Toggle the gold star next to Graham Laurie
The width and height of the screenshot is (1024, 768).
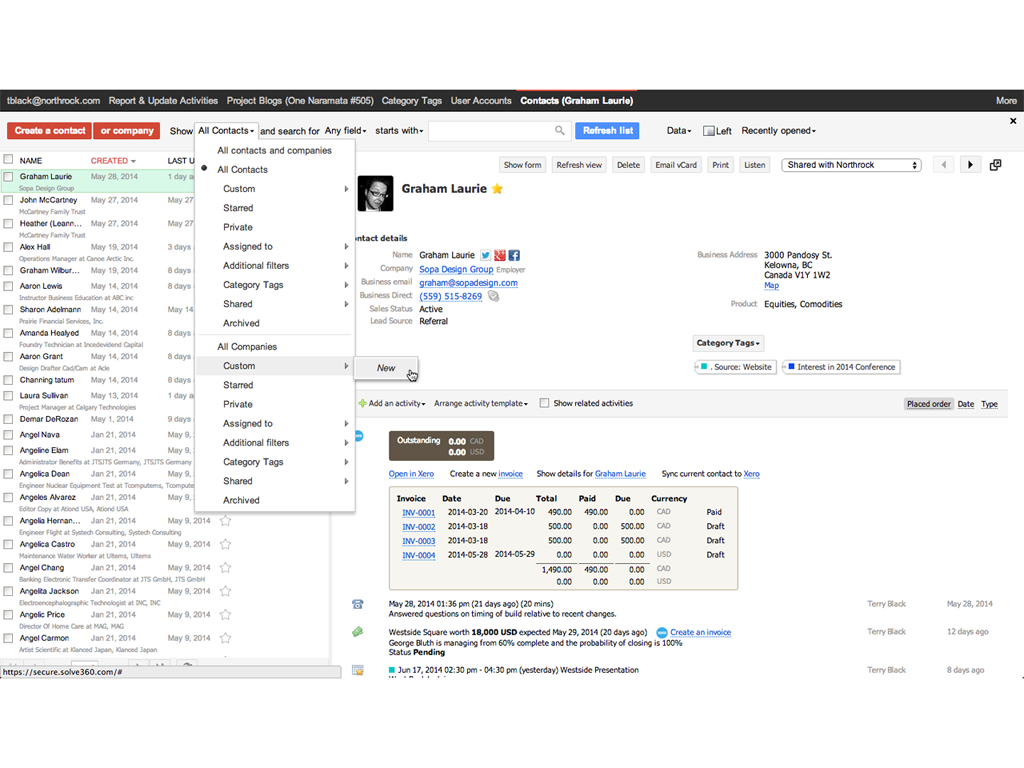tap(497, 189)
